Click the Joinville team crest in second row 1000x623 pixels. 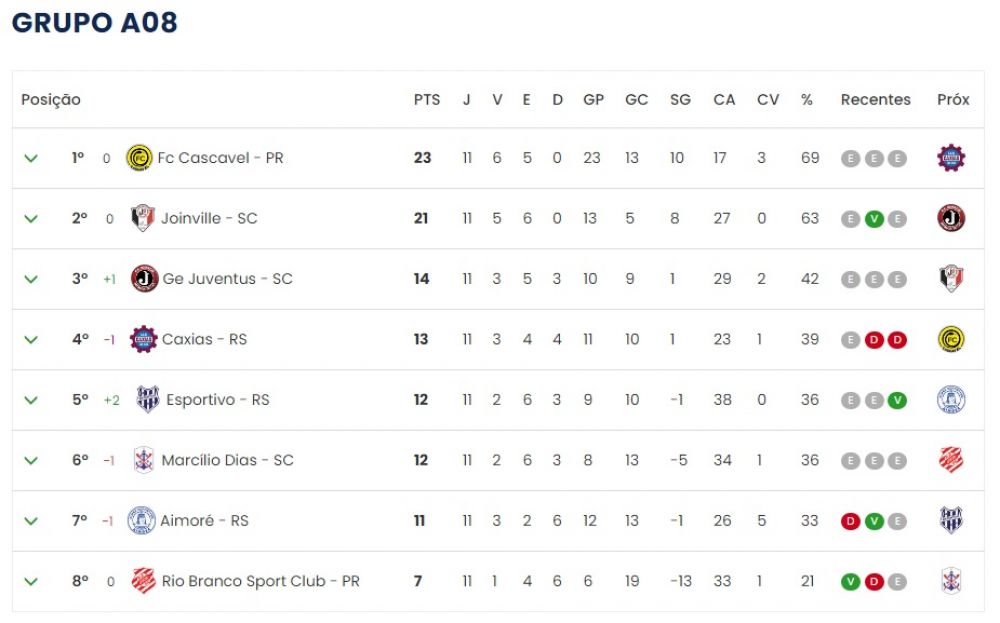(x=142, y=218)
